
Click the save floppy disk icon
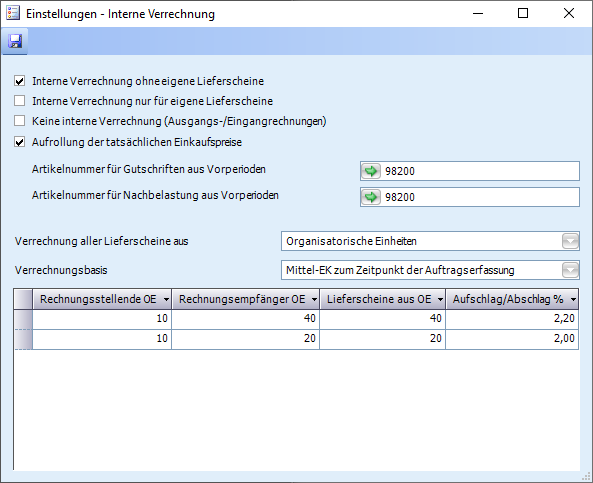15,41
